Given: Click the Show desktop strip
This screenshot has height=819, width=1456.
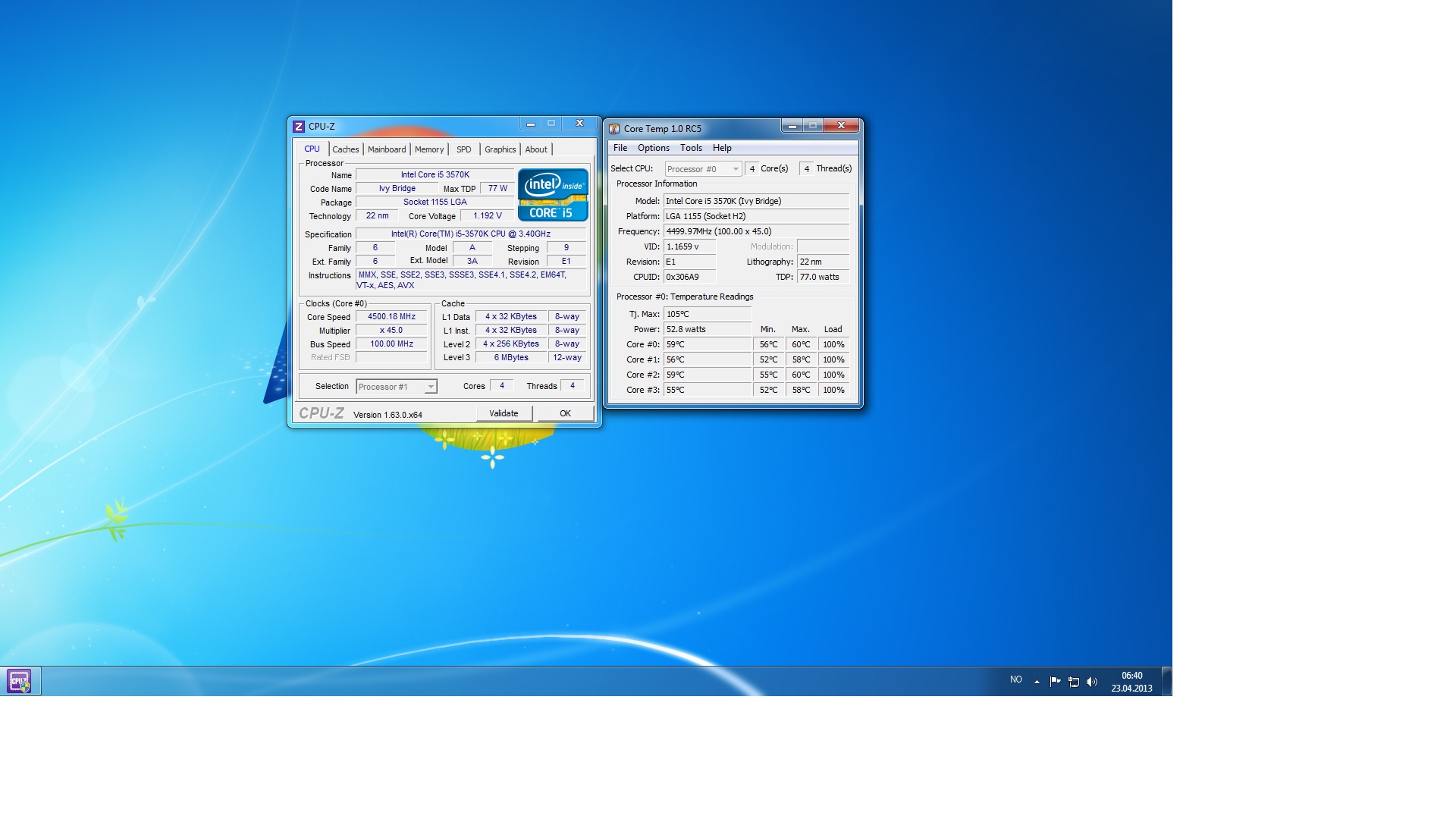Looking at the screenshot, I should click(x=1167, y=681).
